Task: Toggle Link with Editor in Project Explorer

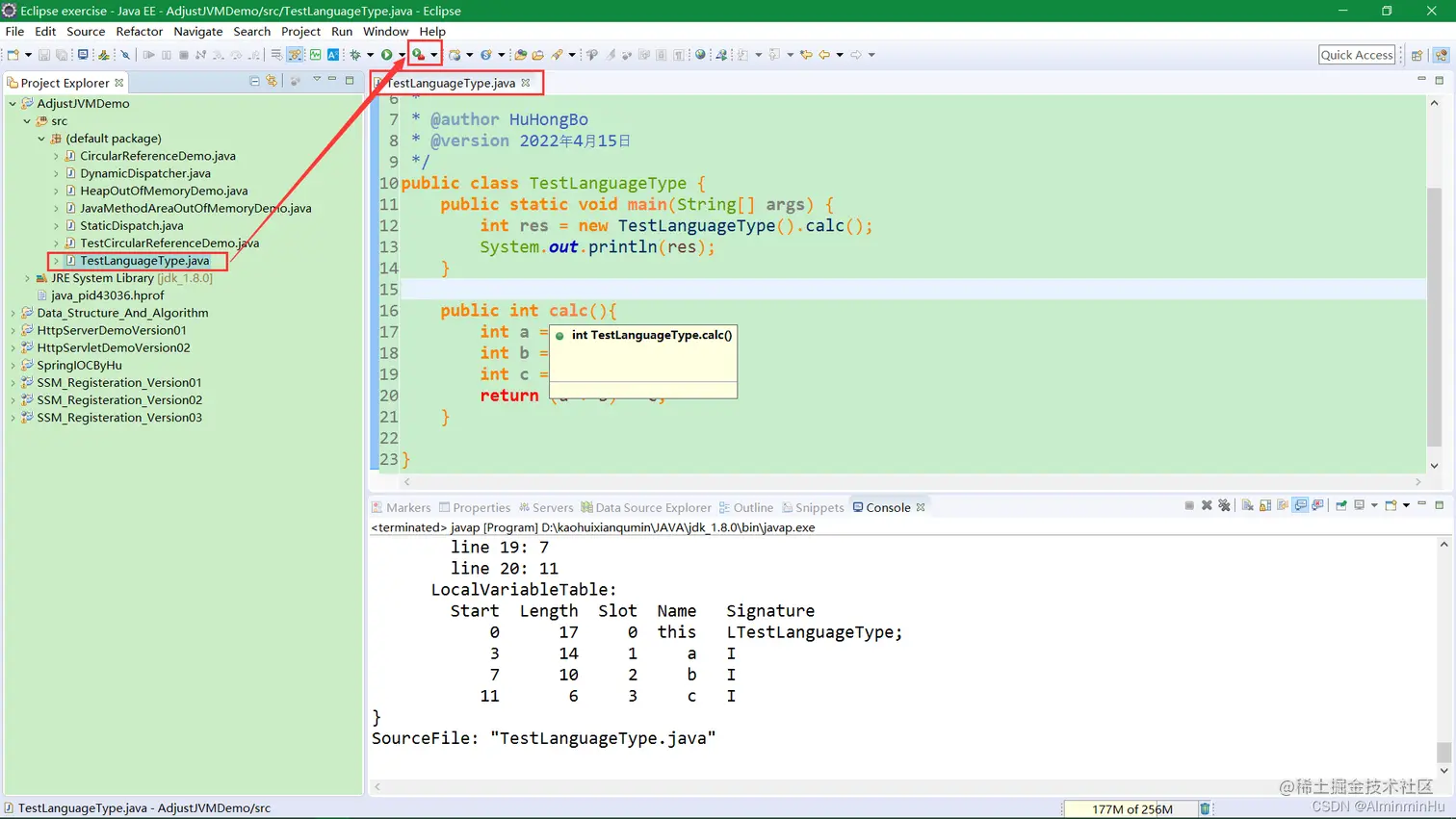Action: [x=272, y=82]
